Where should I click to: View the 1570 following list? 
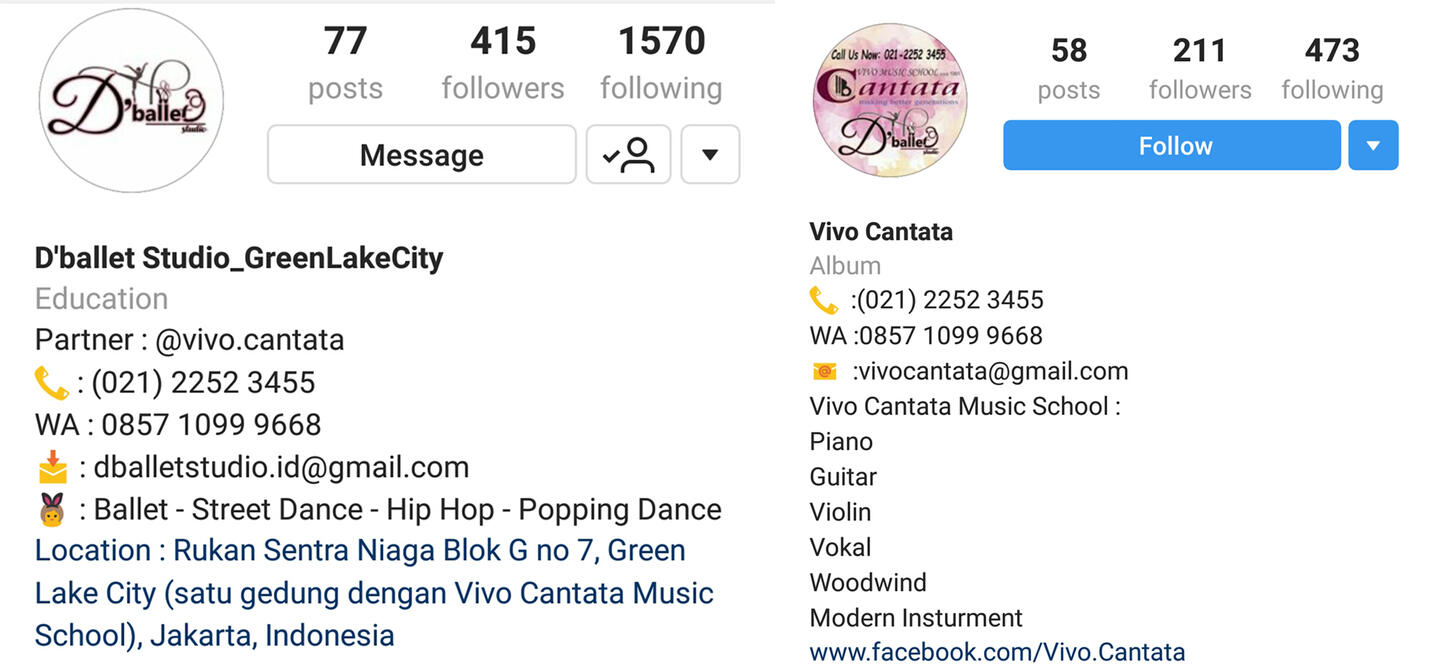[661, 63]
